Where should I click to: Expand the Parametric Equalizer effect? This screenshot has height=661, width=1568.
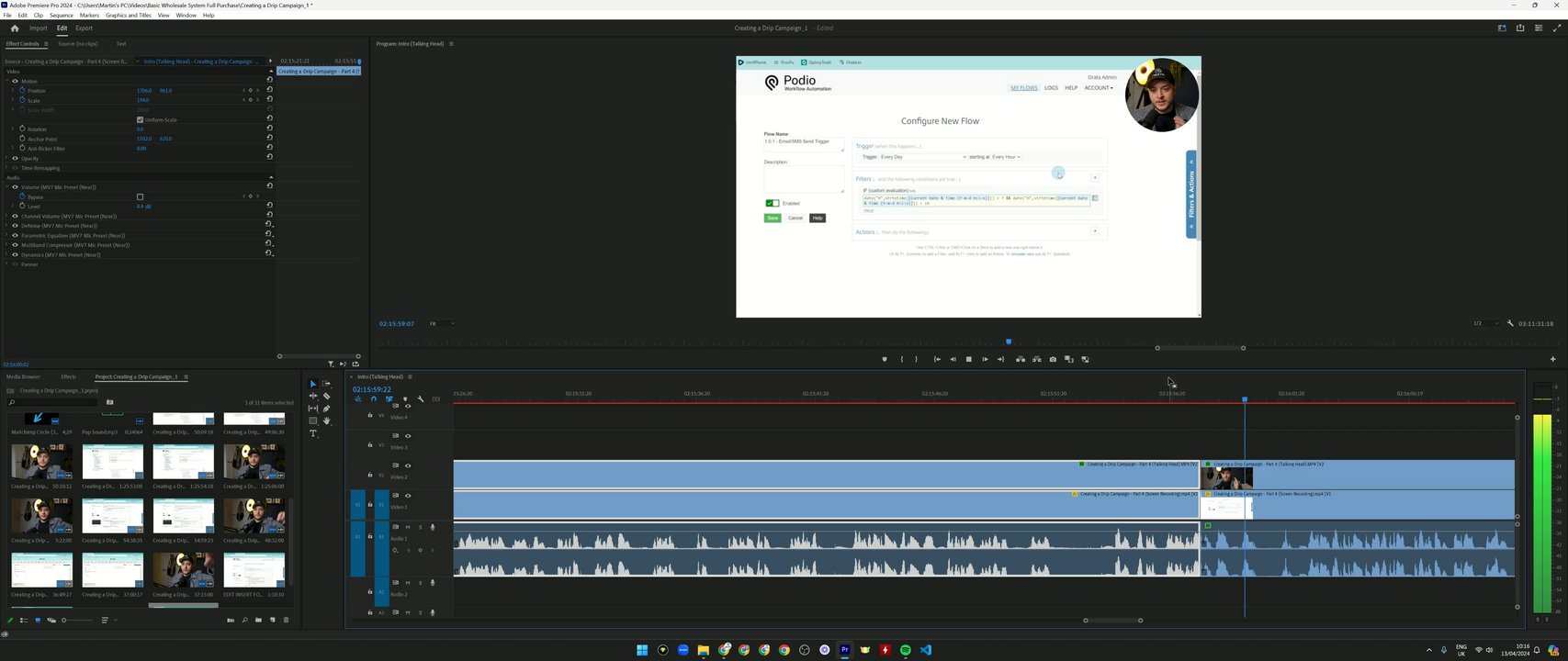point(6,235)
